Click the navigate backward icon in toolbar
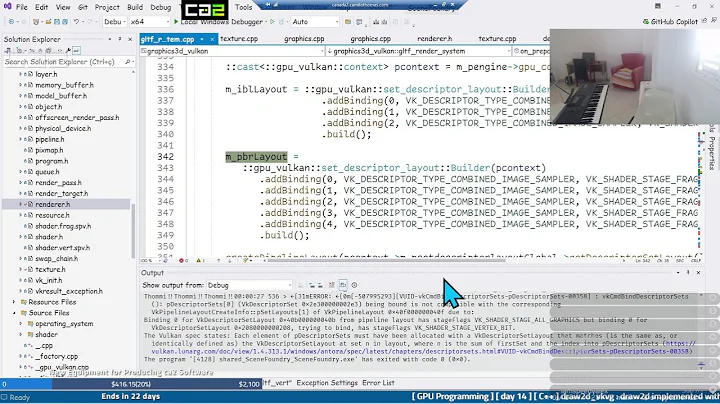This screenshot has width=720, height=404. click(11, 22)
